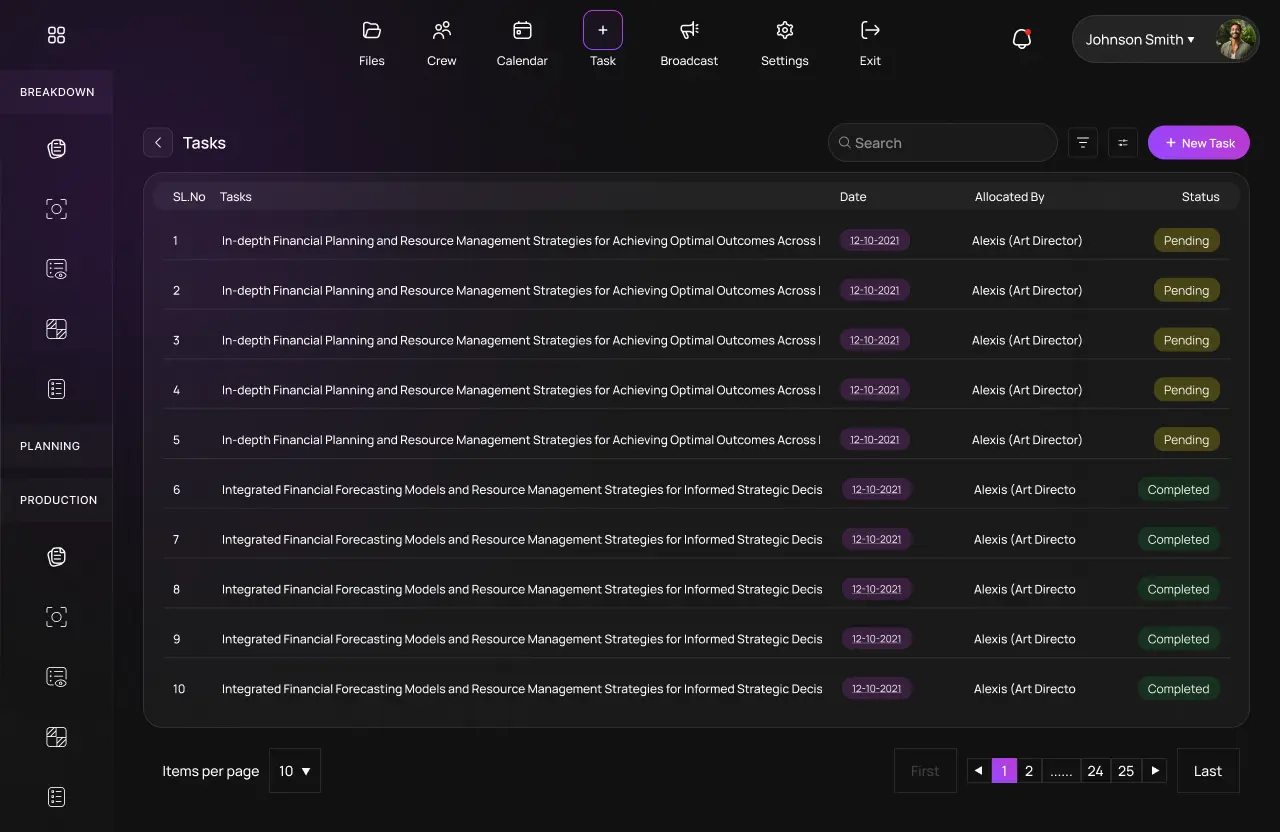Create a new task with New Task button

(1198, 142)
